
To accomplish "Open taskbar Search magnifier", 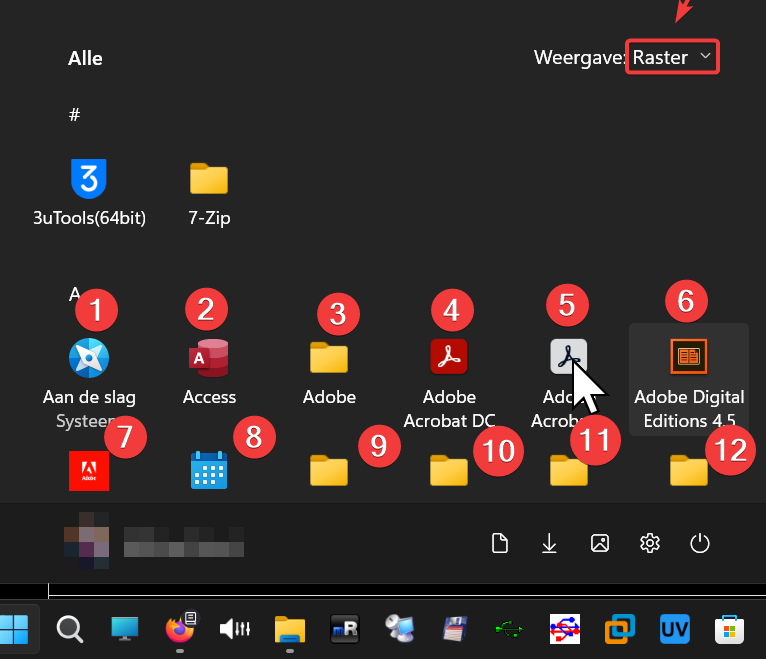I will 69,629.
